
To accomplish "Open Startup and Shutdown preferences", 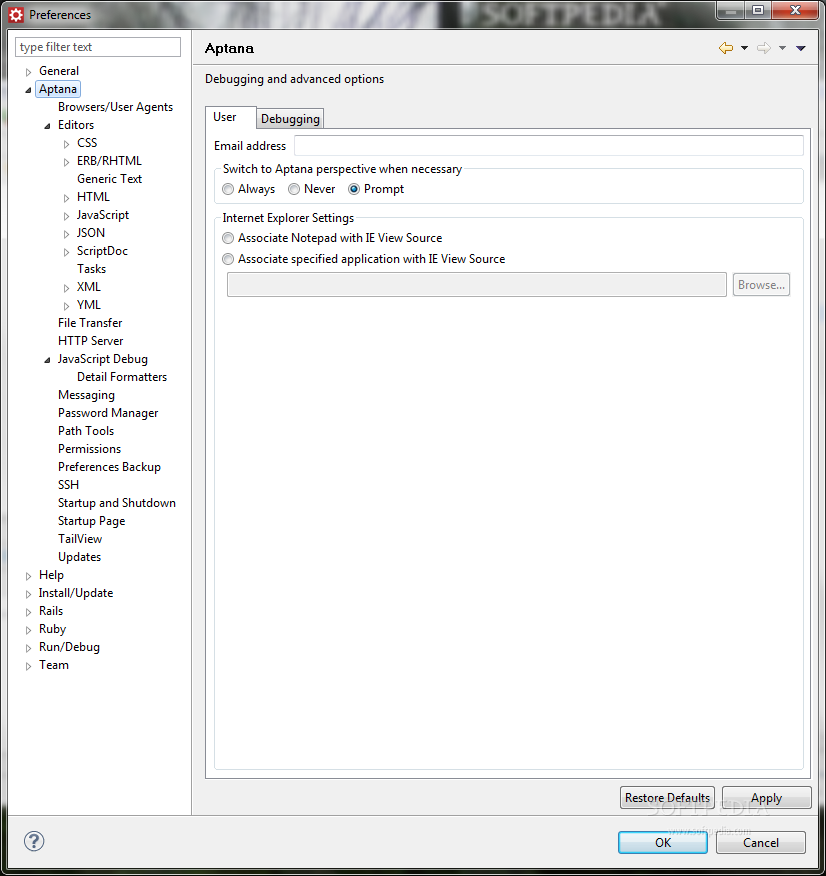I will pos(117,503).
